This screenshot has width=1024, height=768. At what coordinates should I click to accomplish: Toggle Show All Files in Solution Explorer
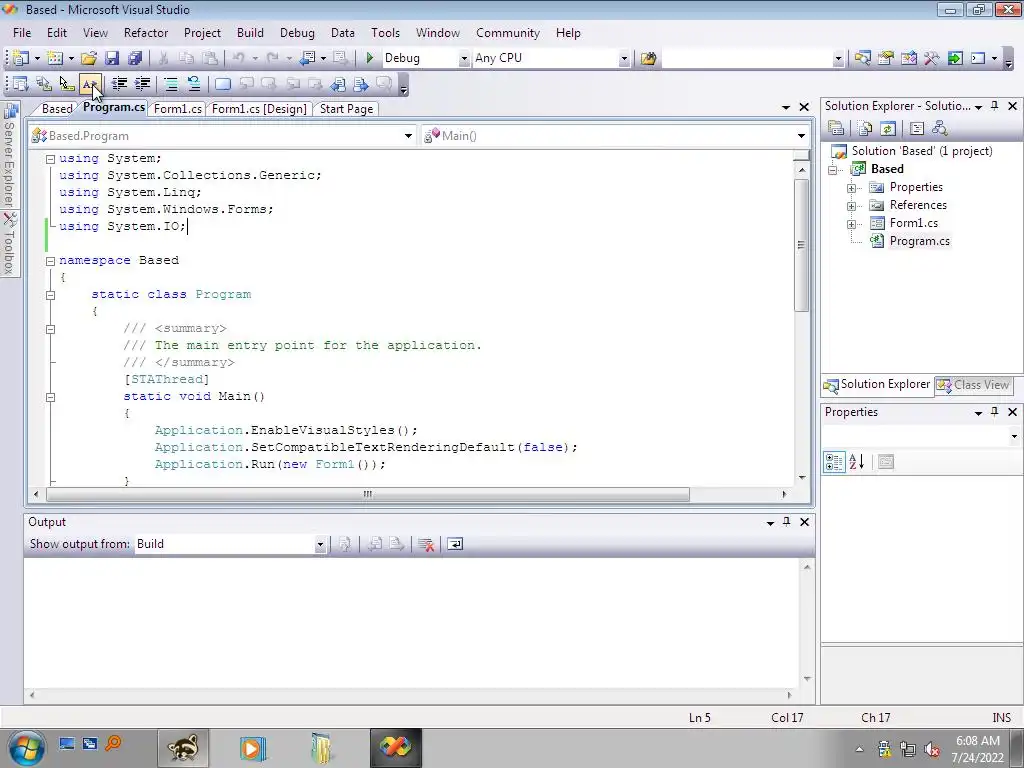click(x=865, y=129)
